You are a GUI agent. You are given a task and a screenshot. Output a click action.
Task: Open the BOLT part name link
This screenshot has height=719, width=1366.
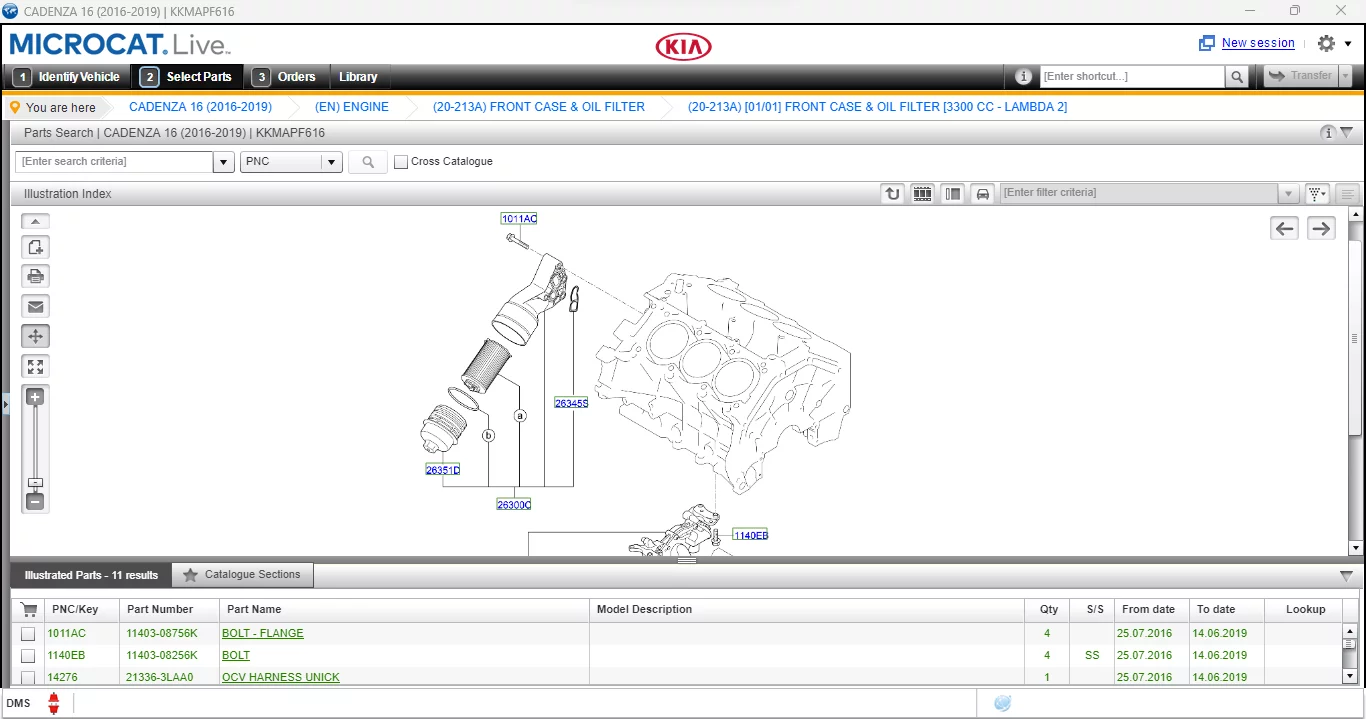tap(236, 655)
